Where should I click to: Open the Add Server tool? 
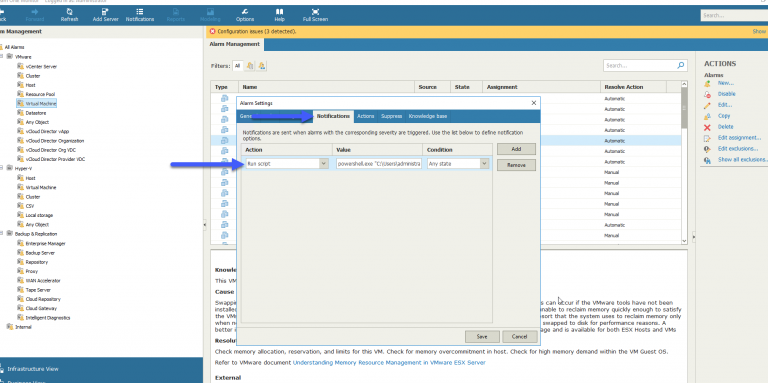coord(105,11)
